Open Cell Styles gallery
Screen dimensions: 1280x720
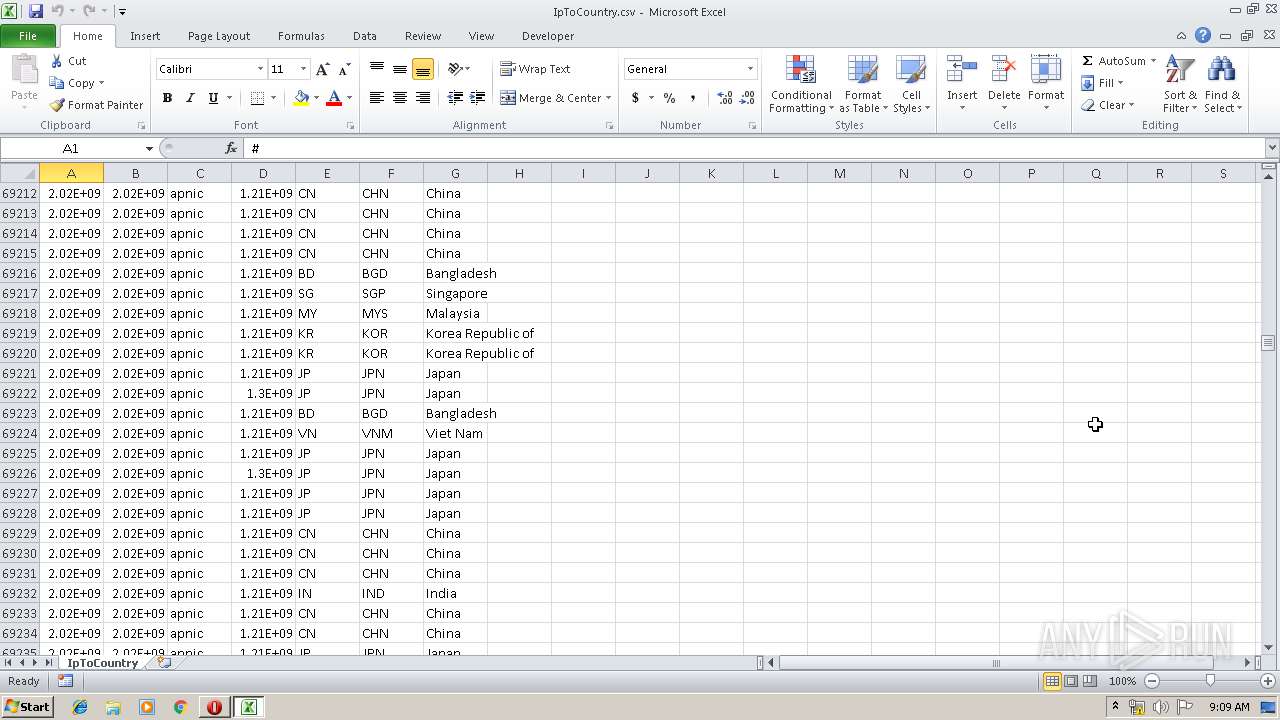[911, 85]
